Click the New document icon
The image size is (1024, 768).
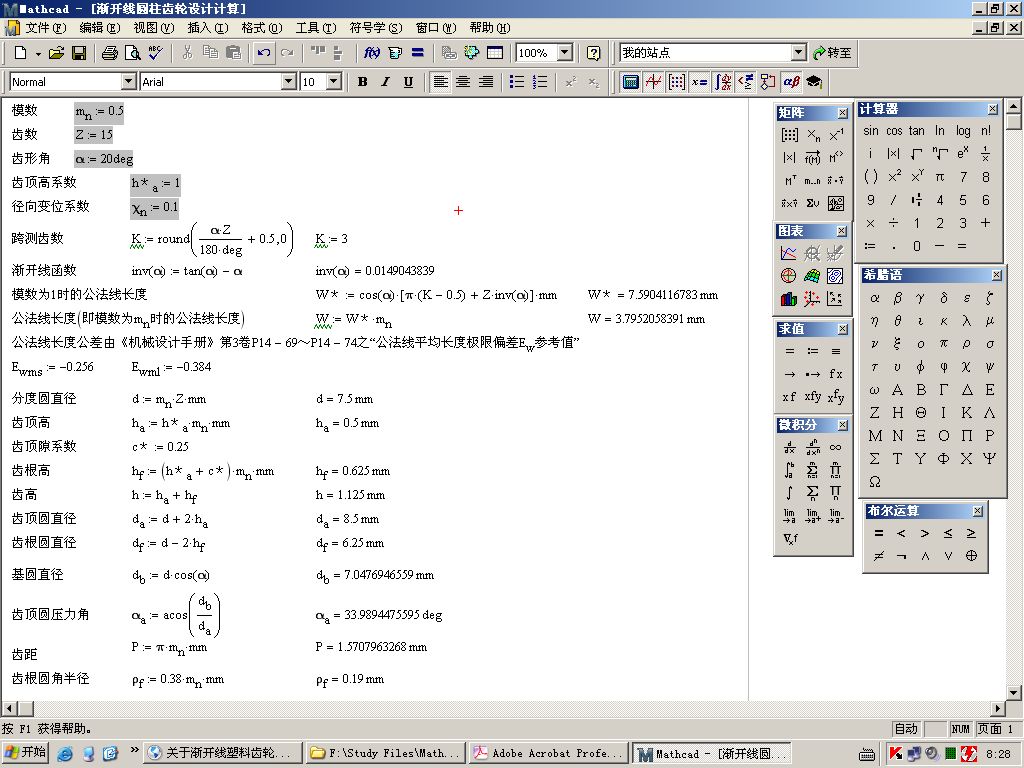21,54
